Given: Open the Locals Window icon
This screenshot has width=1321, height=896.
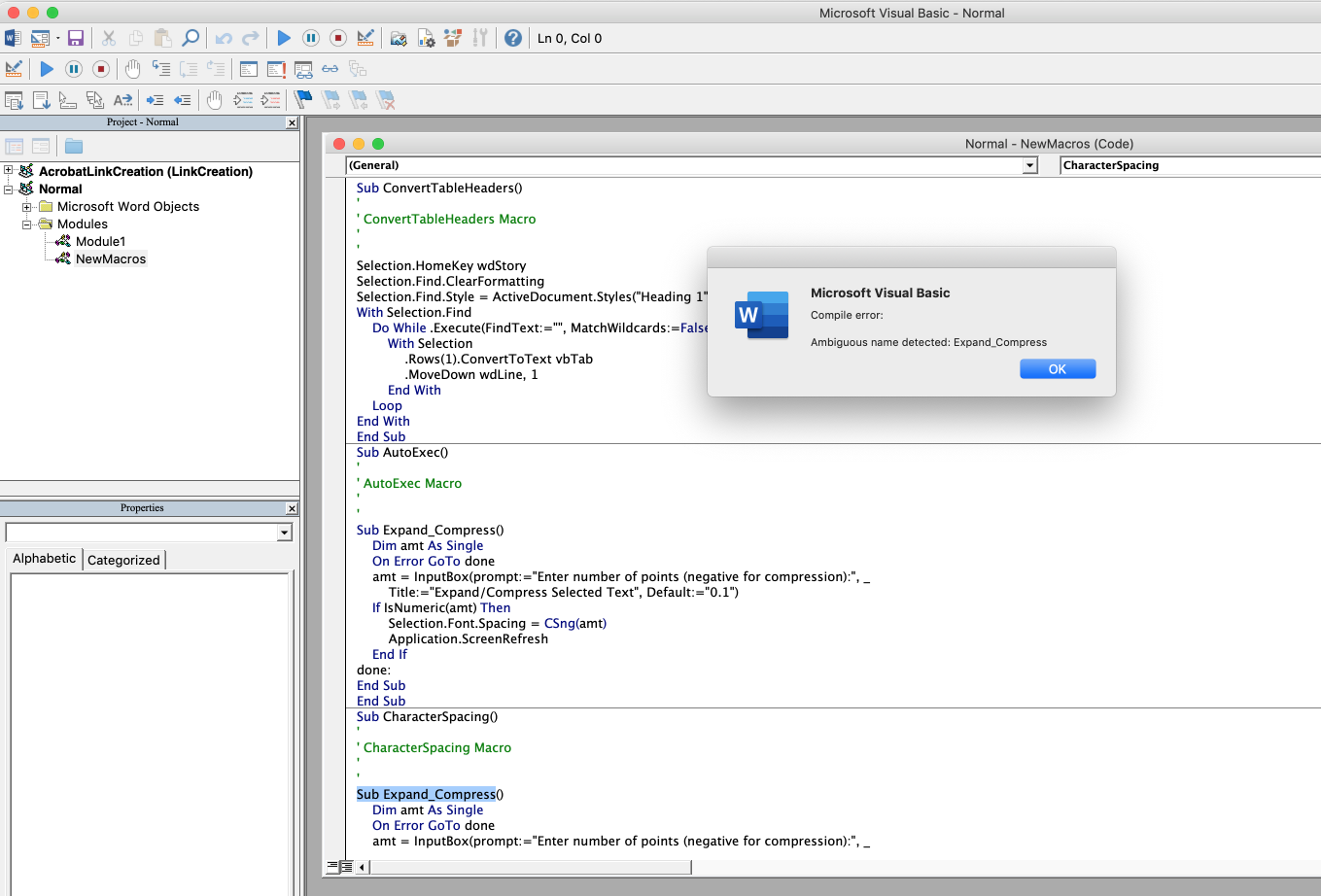Looking at the screenshot, I should pyautogui.click(x=249, y=69).
